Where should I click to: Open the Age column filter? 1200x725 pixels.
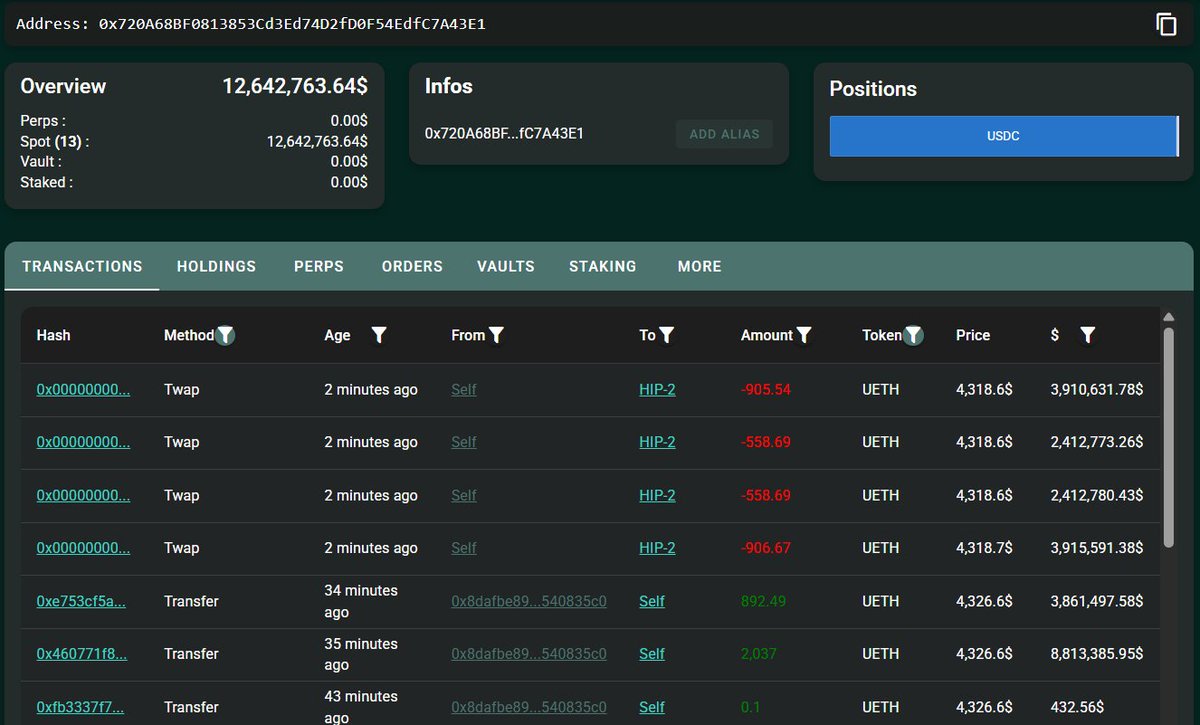(379, 336)
